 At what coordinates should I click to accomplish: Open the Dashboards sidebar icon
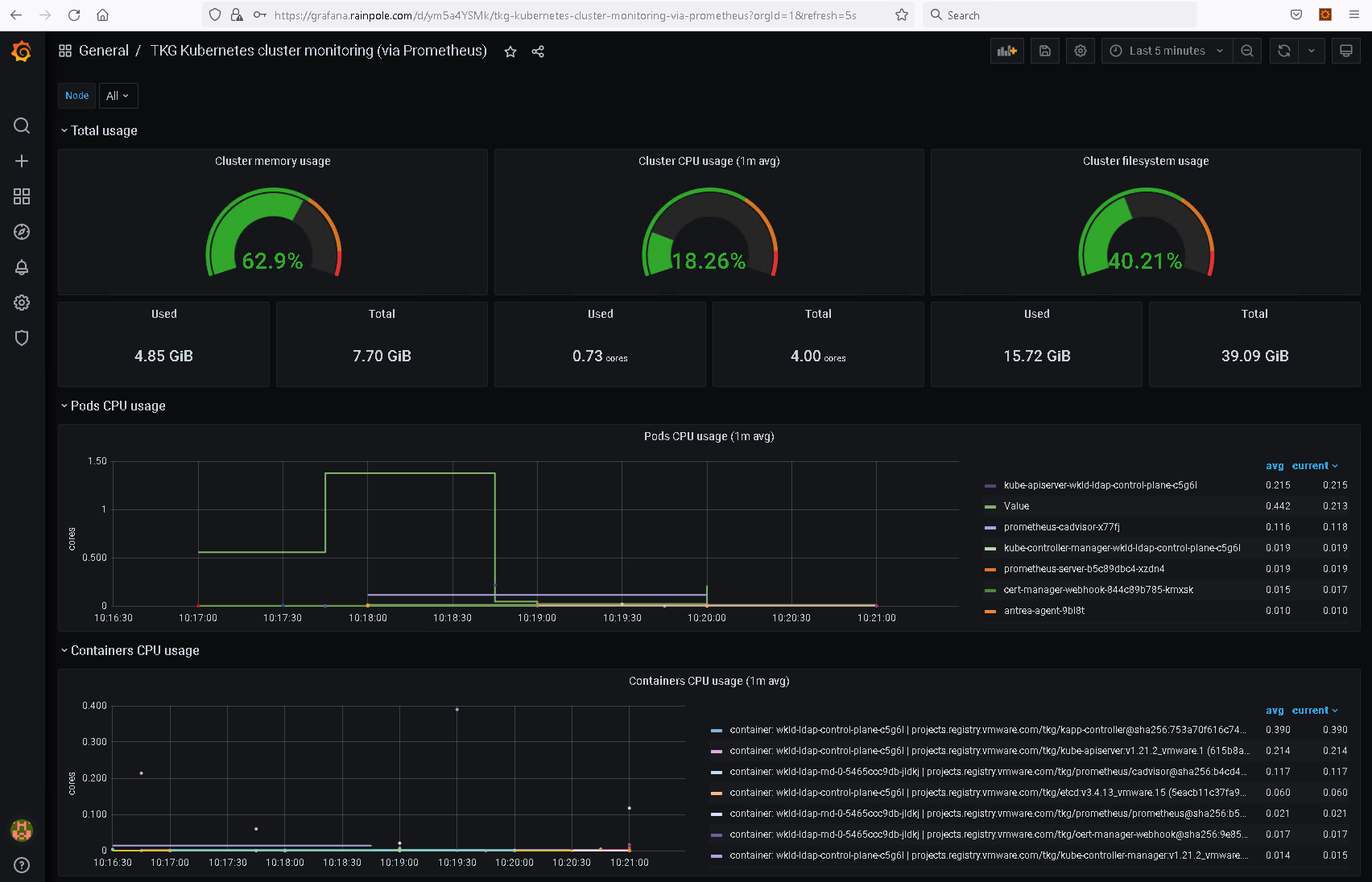pyautogui.click(x=22, y=196)
